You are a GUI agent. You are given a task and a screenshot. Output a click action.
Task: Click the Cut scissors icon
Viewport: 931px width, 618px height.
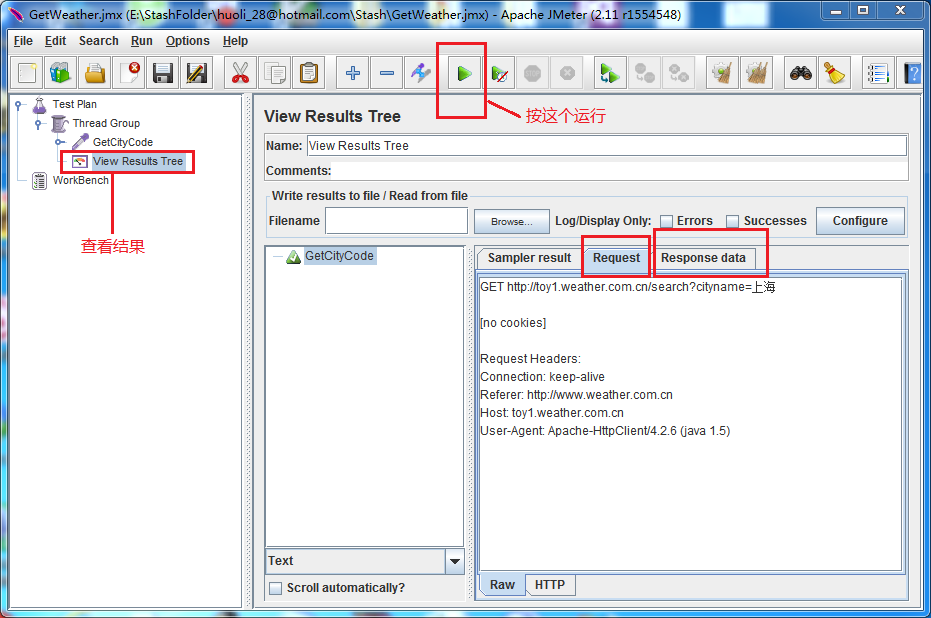click(x=239, y=73)
